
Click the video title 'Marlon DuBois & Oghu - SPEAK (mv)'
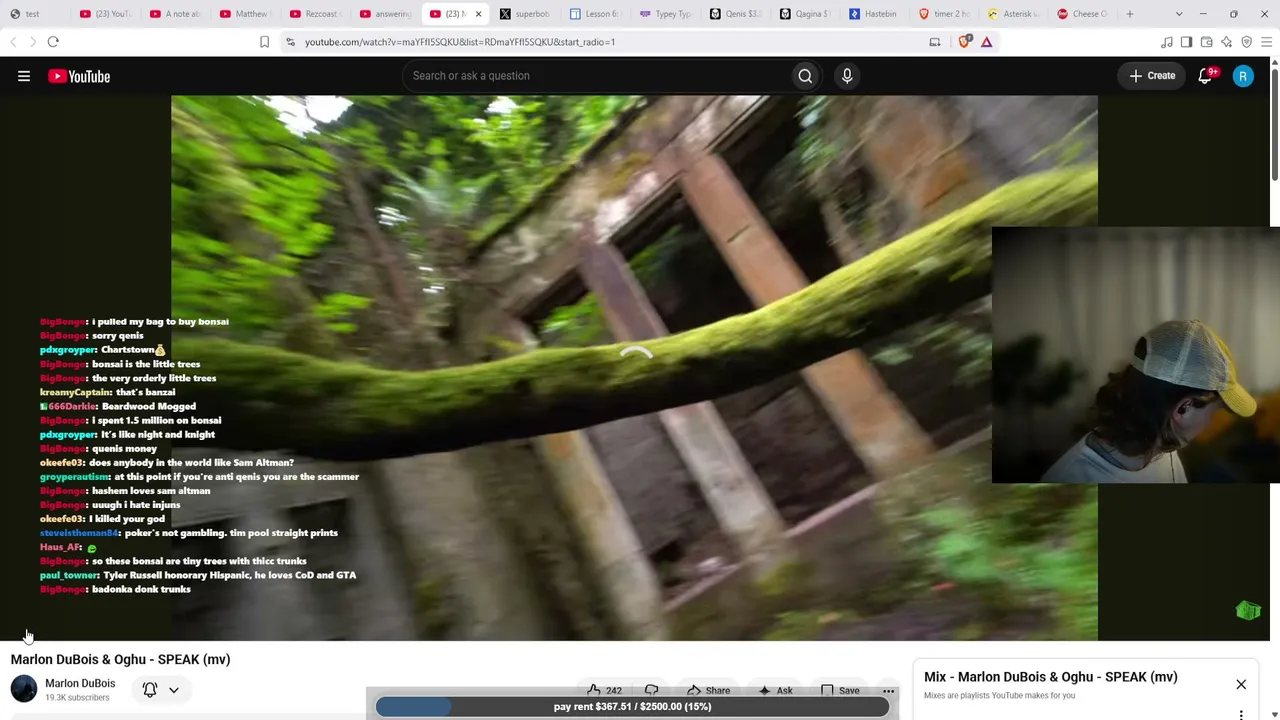(x=120, y=660)
